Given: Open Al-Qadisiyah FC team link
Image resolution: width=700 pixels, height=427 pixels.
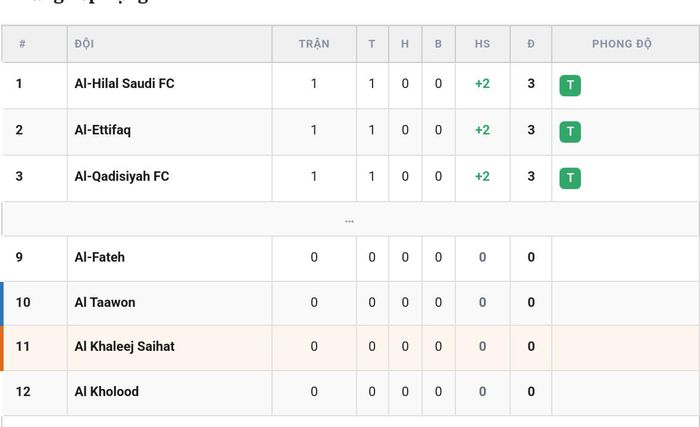Looking at the screenshot, I should tap(122, 176).
